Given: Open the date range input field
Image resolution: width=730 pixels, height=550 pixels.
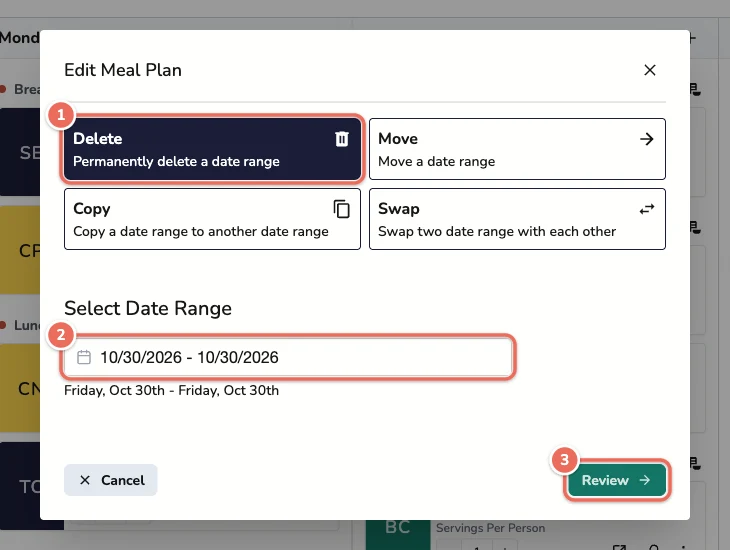Looking at the screenshot, I should coord(288,357).
